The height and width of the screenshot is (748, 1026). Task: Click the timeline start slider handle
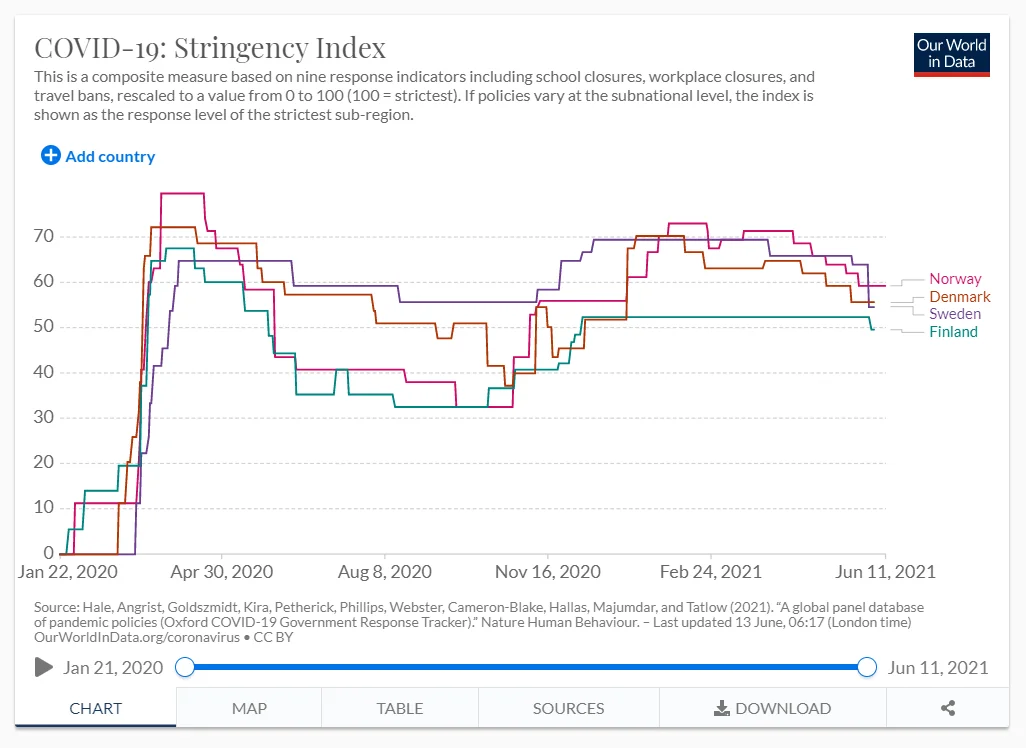pyautogui.click(x=184, y=667)
